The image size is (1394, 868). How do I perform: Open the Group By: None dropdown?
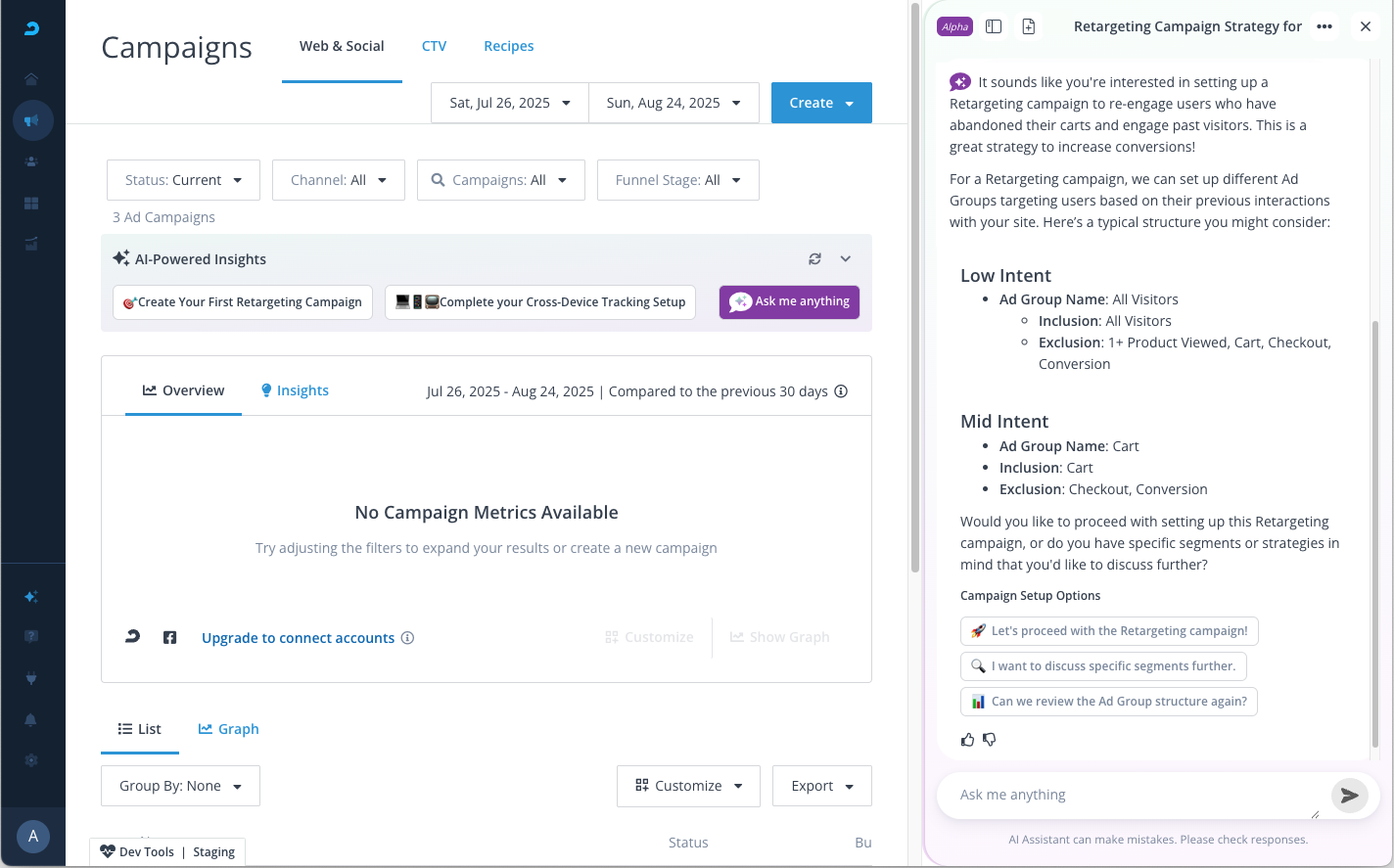[180, 786]
